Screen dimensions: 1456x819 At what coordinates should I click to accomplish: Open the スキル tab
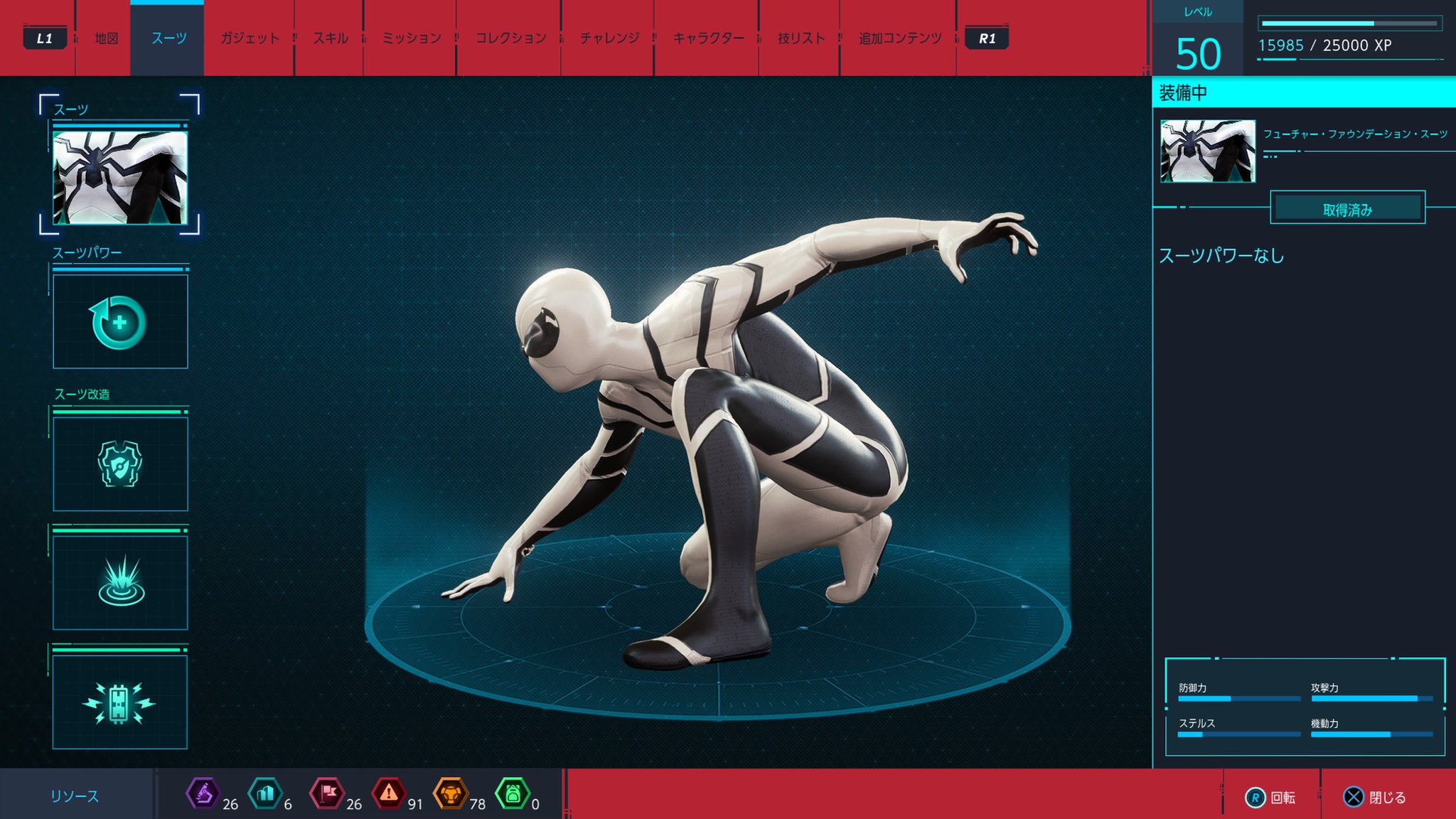pyautogui.click(x=331, y=38)
